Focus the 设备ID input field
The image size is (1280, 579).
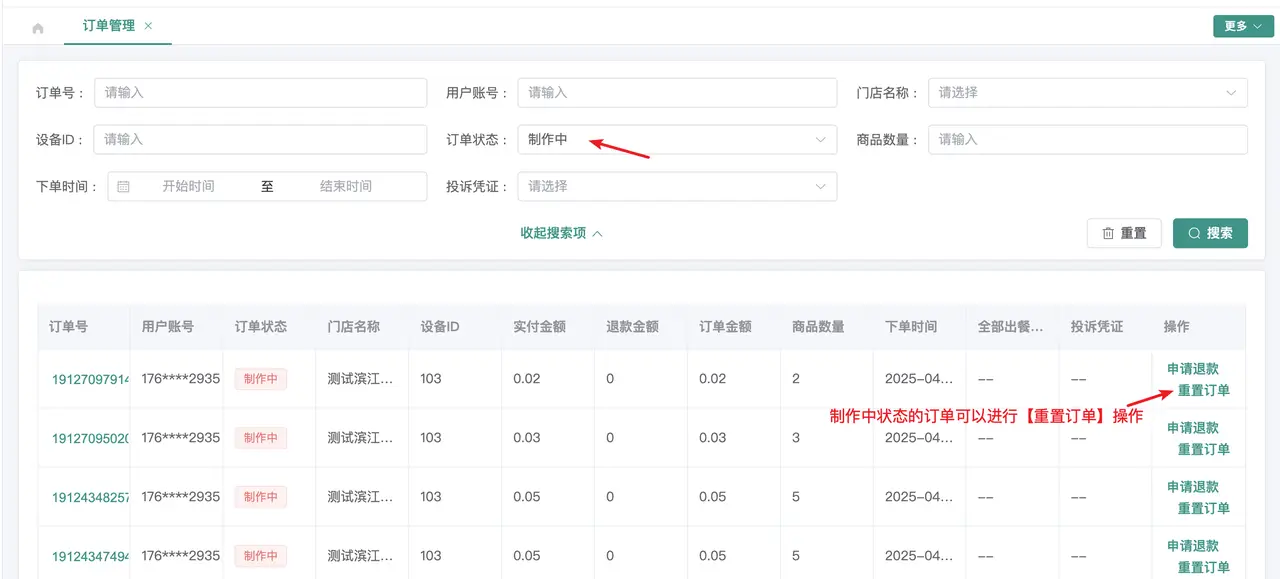[260, 139]
